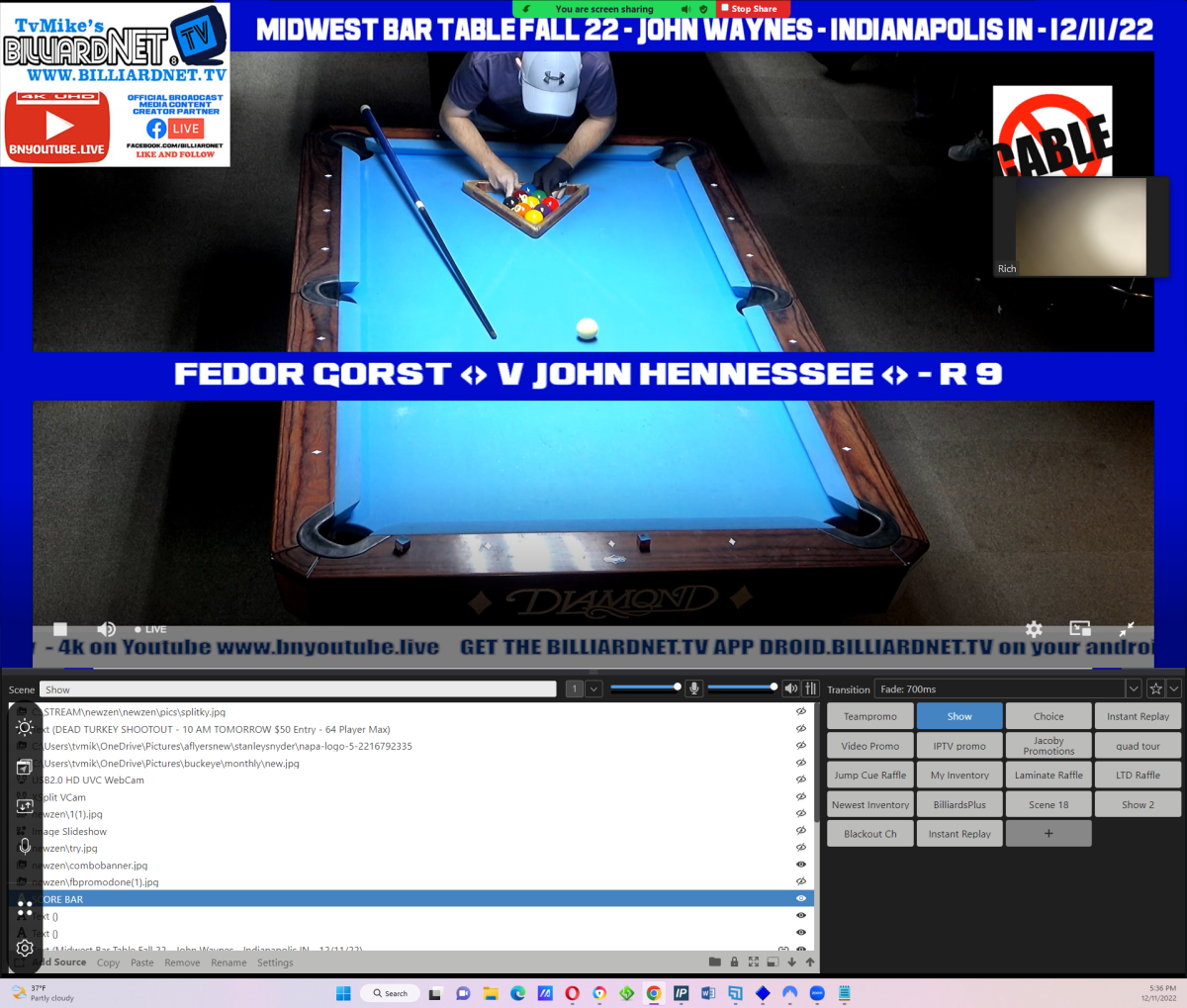Click the stop button in the video player
1187x1008 pixels.
click(60, 629)
